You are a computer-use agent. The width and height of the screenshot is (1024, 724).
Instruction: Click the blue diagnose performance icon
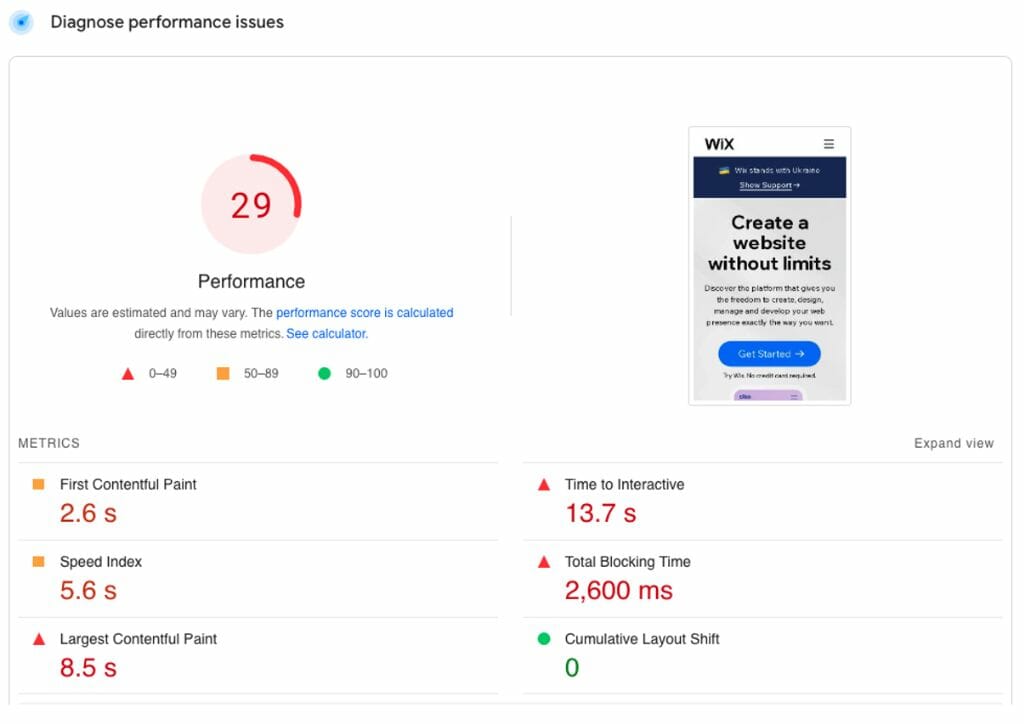tap(21, 22)
